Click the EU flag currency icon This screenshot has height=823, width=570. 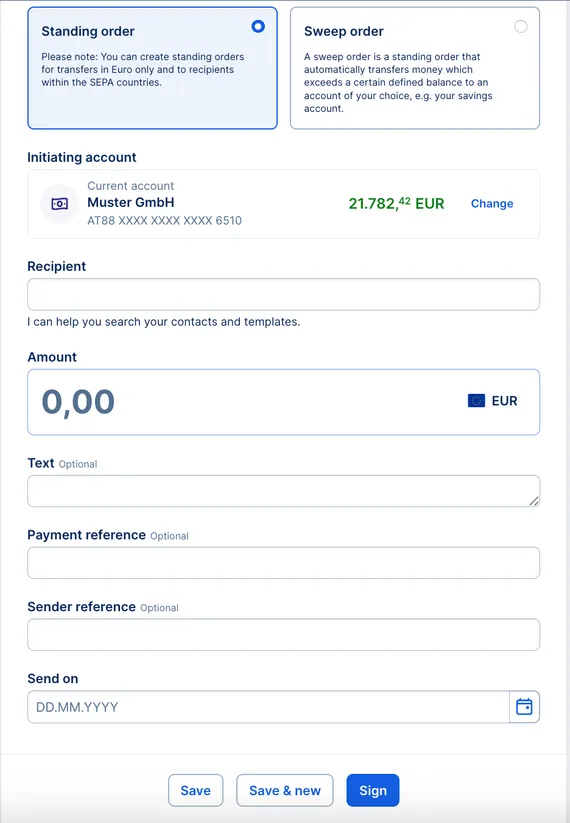[x=476, y=401]
